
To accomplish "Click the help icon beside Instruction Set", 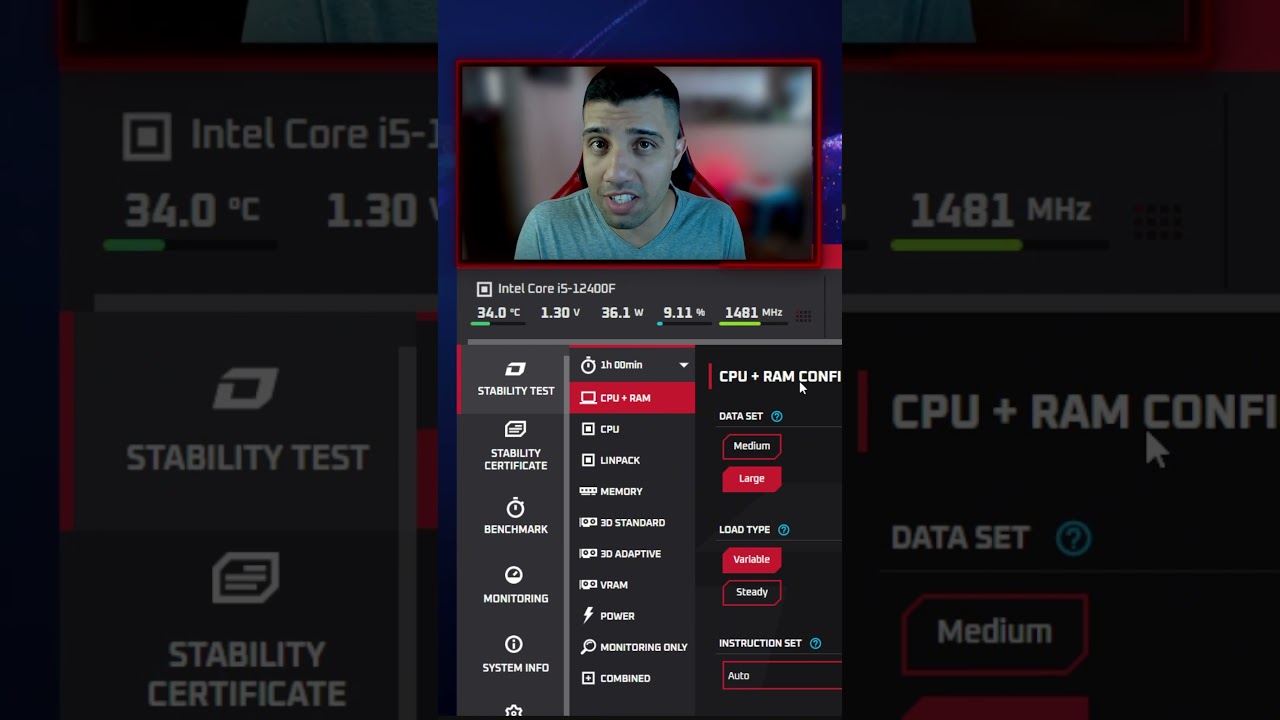I will [815, 643].
